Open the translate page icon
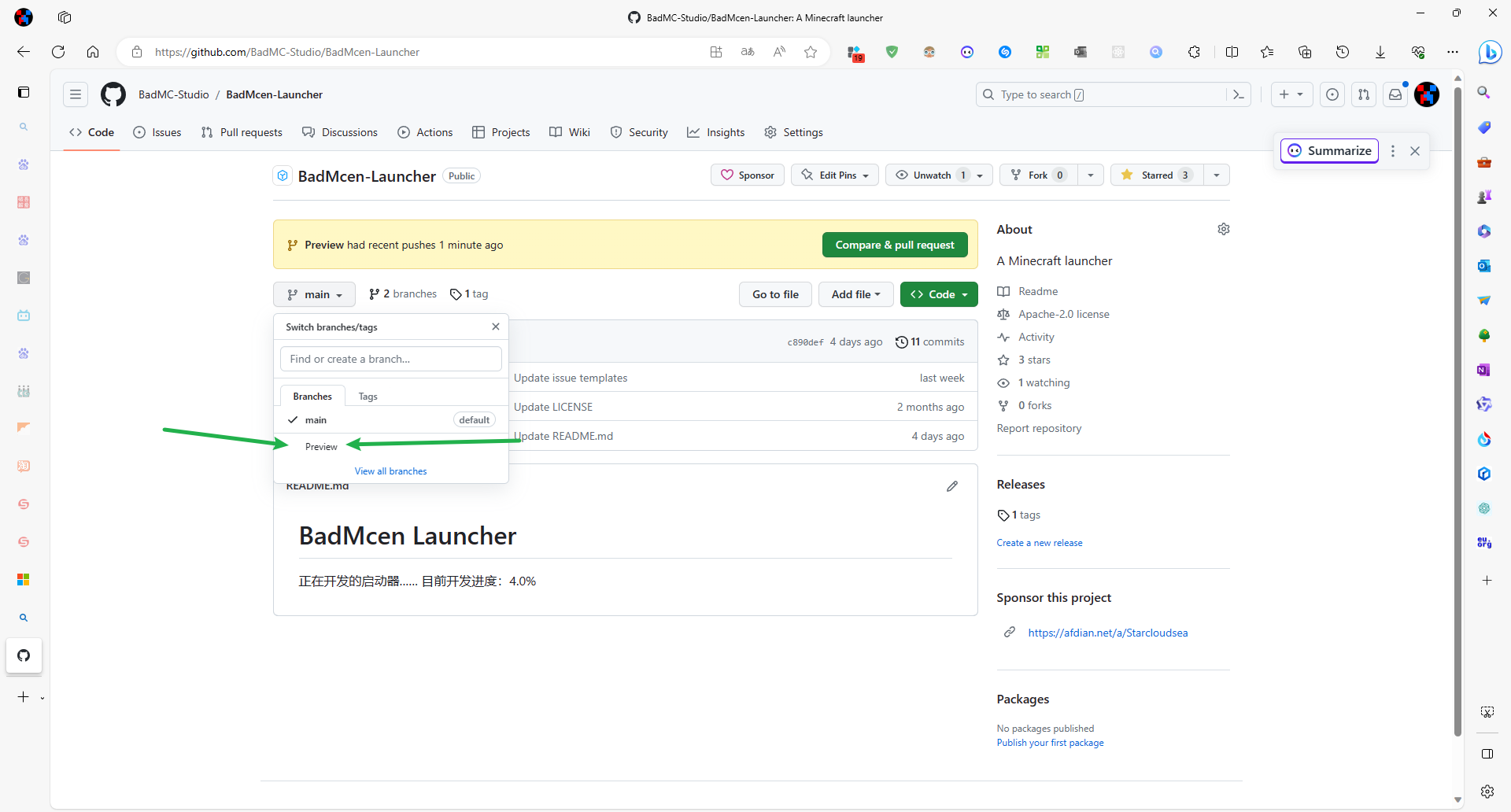The image size is (1511, 812). coord(748,52)
